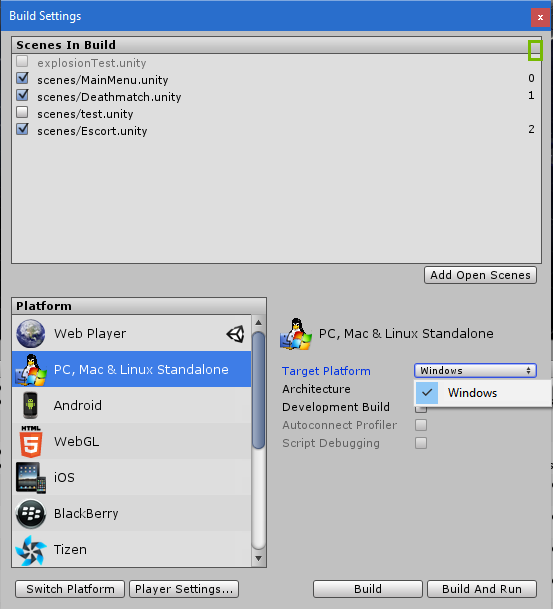The height and width of the screenshot is (609, 553).
Task: Click the Switch Platform button
Action: (x=70, y=589)
